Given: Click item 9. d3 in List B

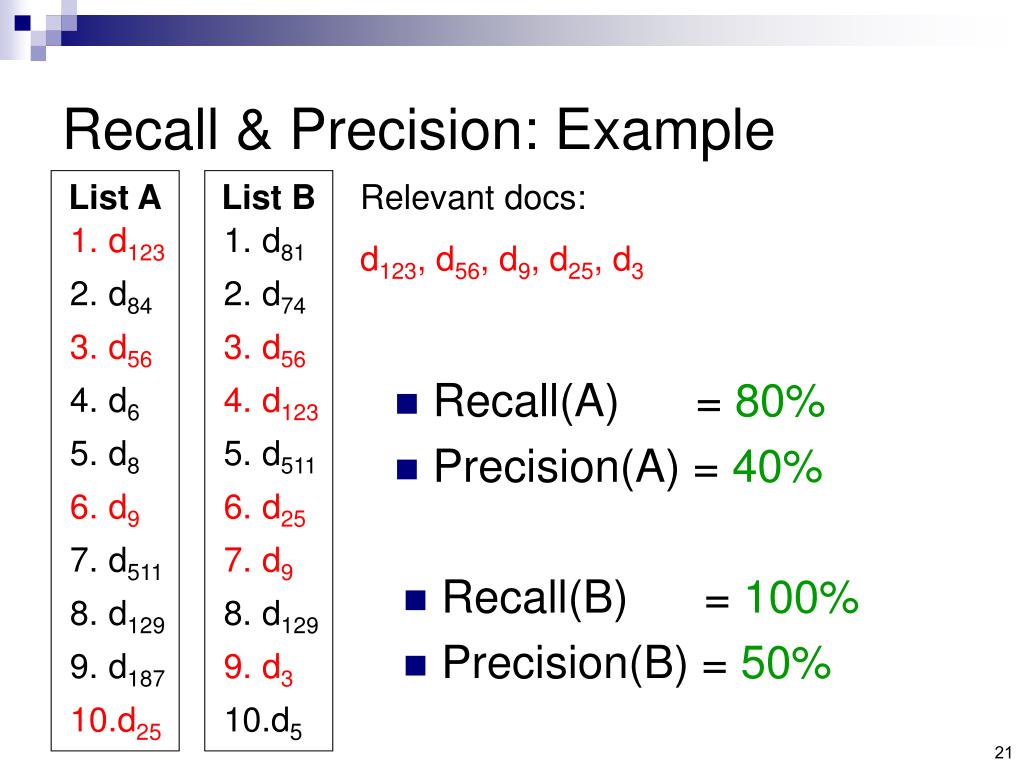Looking at the screenshot, I should pos(258,669).
